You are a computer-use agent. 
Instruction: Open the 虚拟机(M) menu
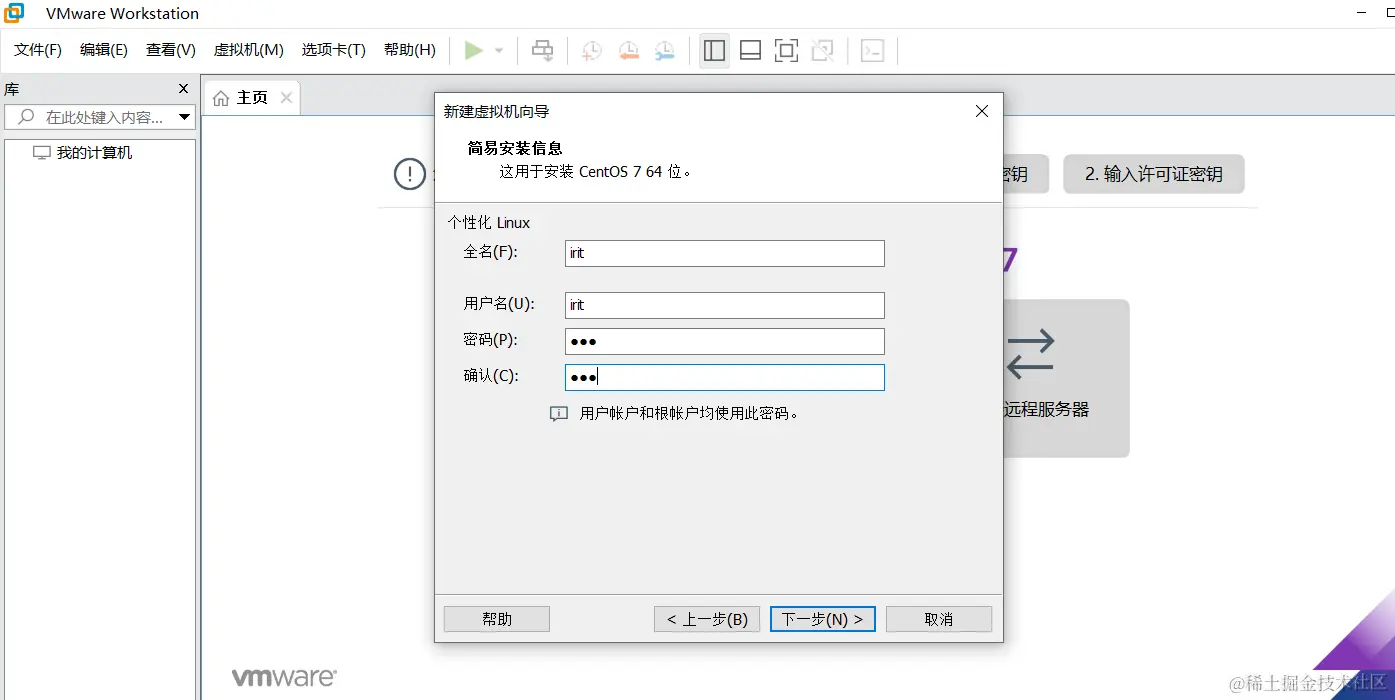pos(249,50)
